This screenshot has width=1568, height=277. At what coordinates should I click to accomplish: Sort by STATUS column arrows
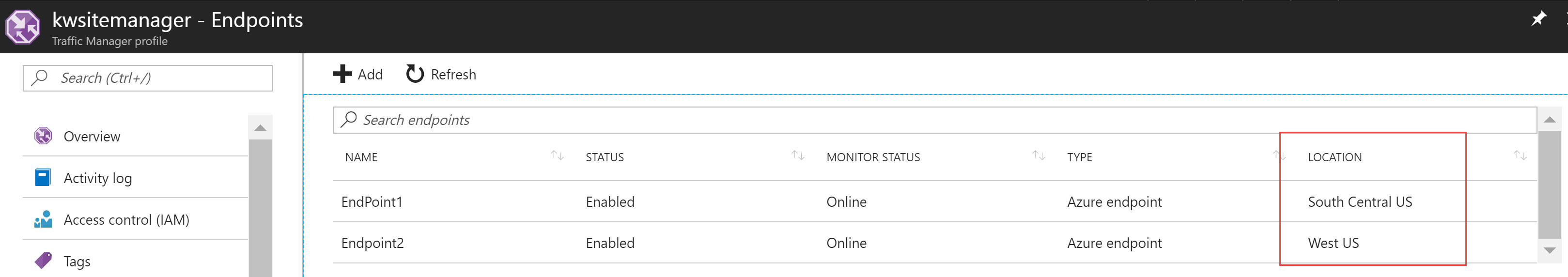797,156
